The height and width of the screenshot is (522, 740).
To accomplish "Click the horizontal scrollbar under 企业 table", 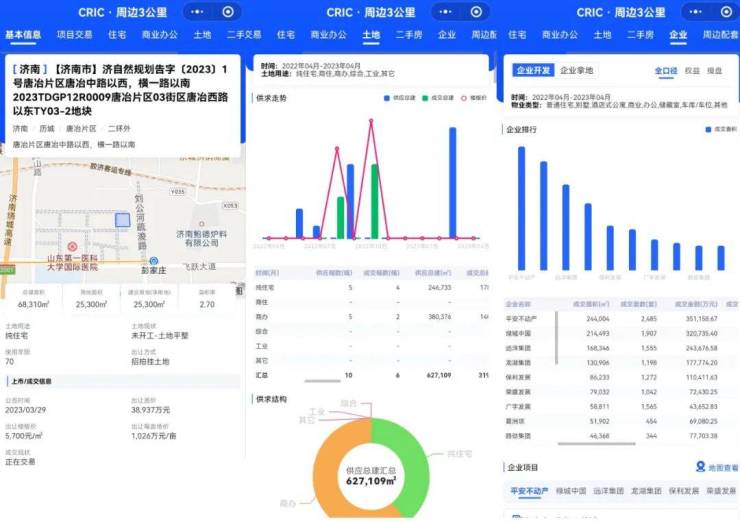I will click(x=597, y=444).
